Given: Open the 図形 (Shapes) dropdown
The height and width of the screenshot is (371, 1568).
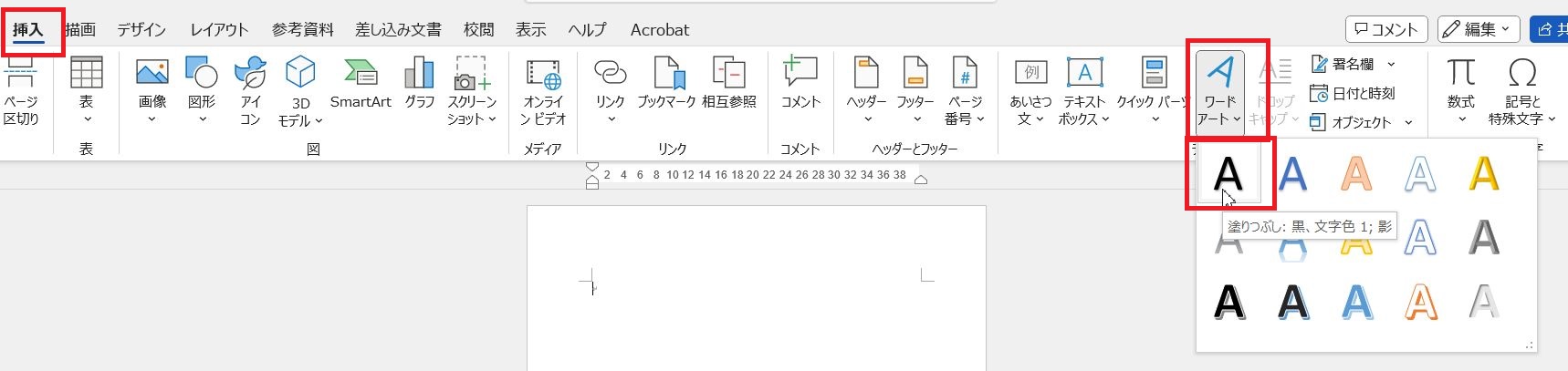Looking at the screenshot, I should point(202,119).
